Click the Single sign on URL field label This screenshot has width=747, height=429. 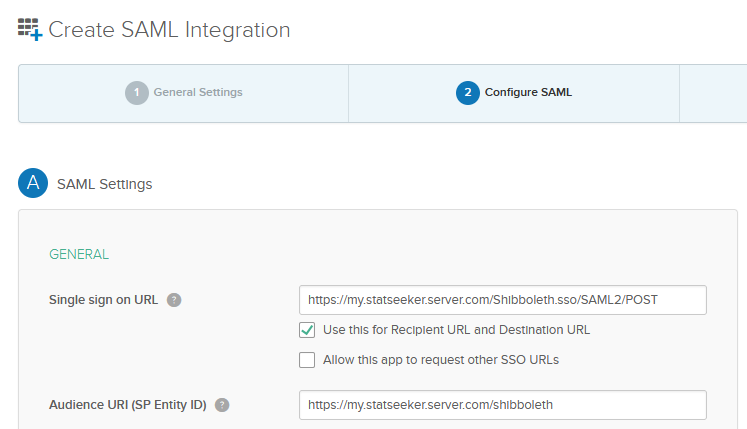tap(103, 300)
